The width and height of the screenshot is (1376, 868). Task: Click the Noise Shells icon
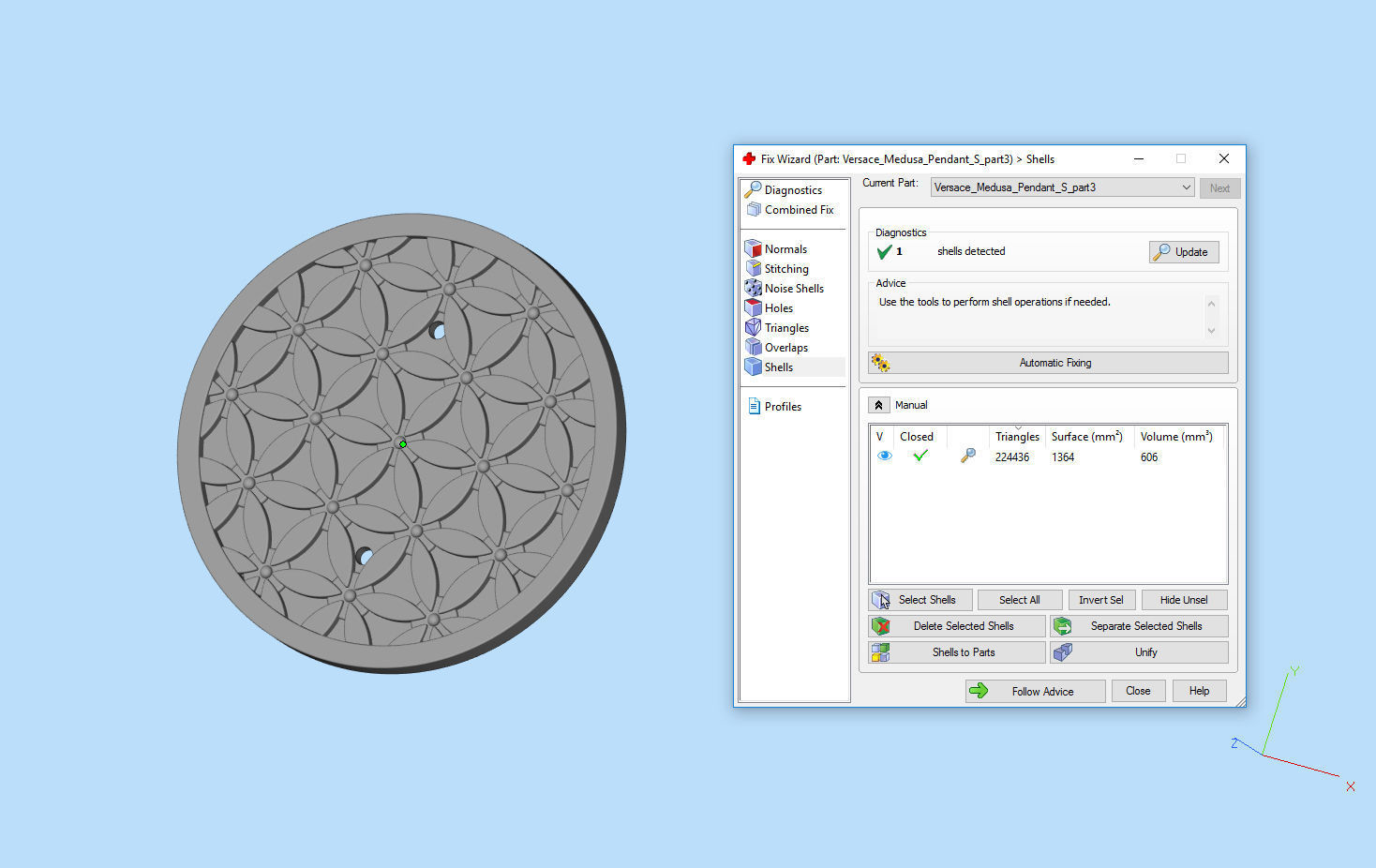coord(753,289)
